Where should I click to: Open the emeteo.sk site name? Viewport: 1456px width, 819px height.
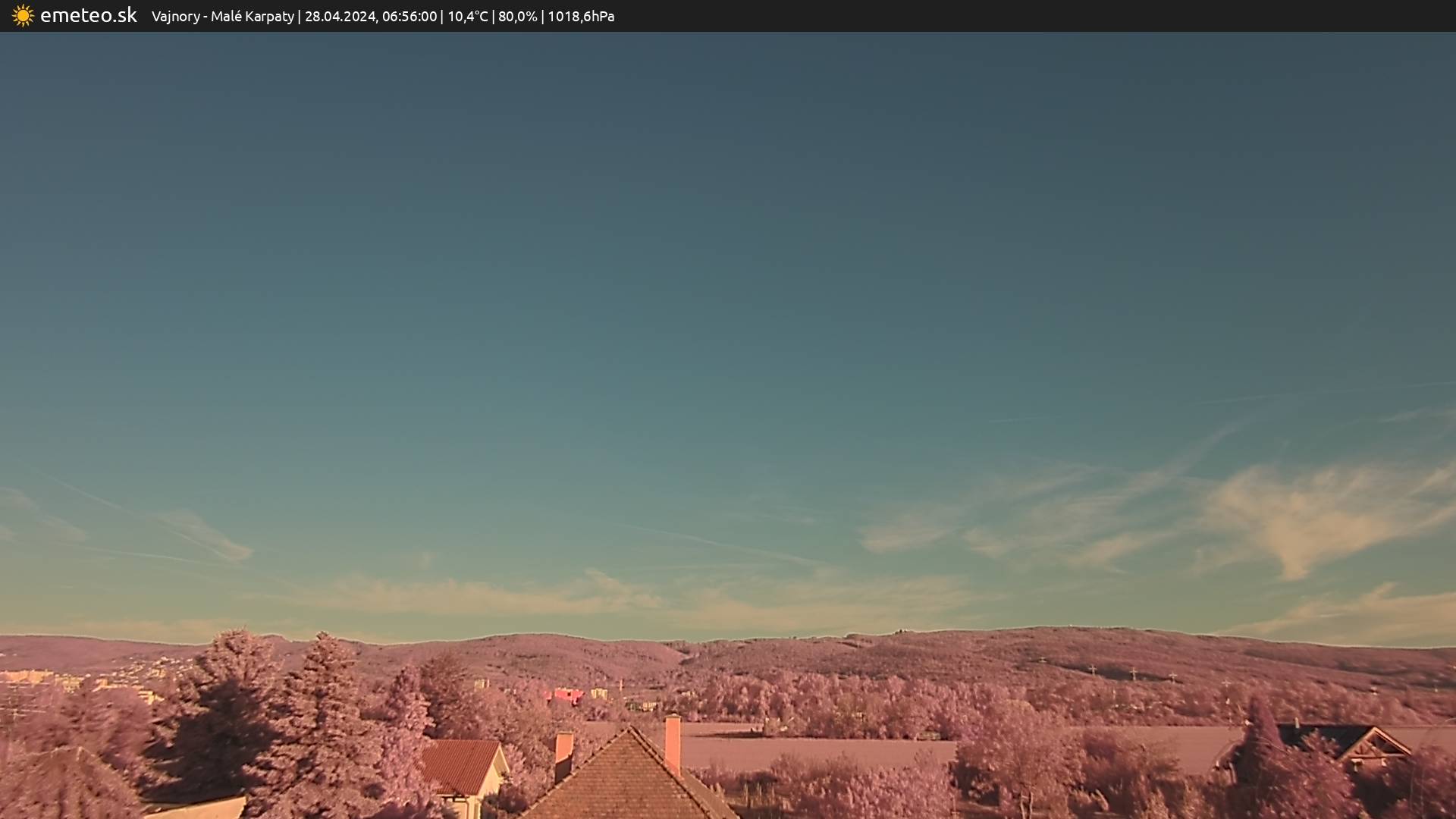pos(88,16)
